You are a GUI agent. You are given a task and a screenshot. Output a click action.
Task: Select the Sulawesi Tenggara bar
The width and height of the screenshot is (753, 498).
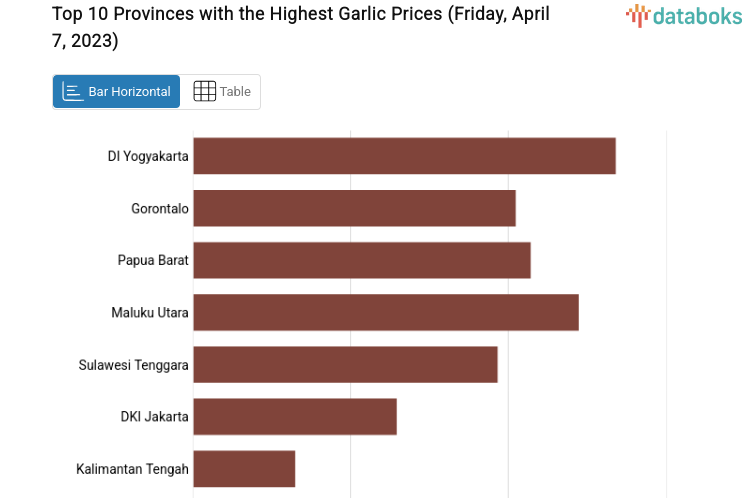(345, 364)
